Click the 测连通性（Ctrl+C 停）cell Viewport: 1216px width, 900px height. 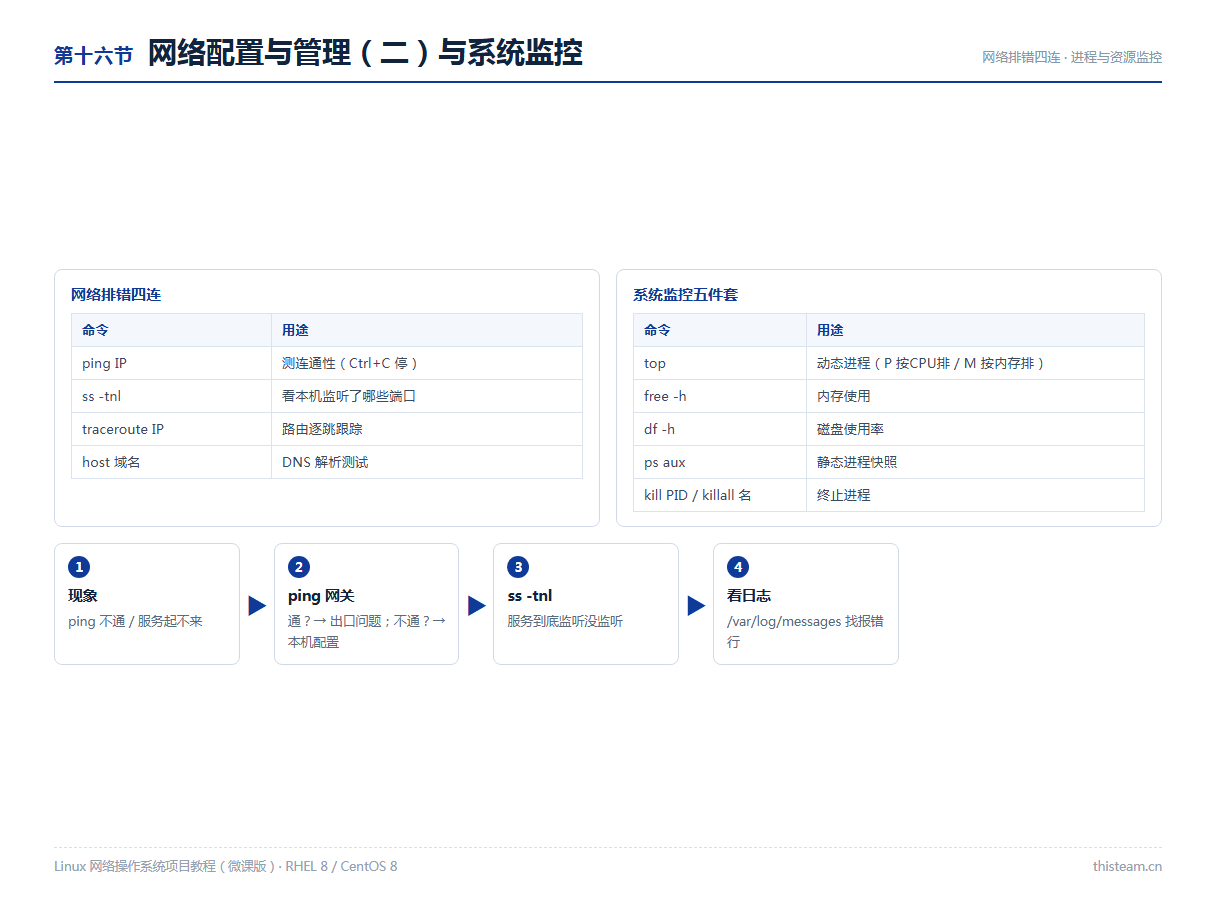(x=427, y=363)
